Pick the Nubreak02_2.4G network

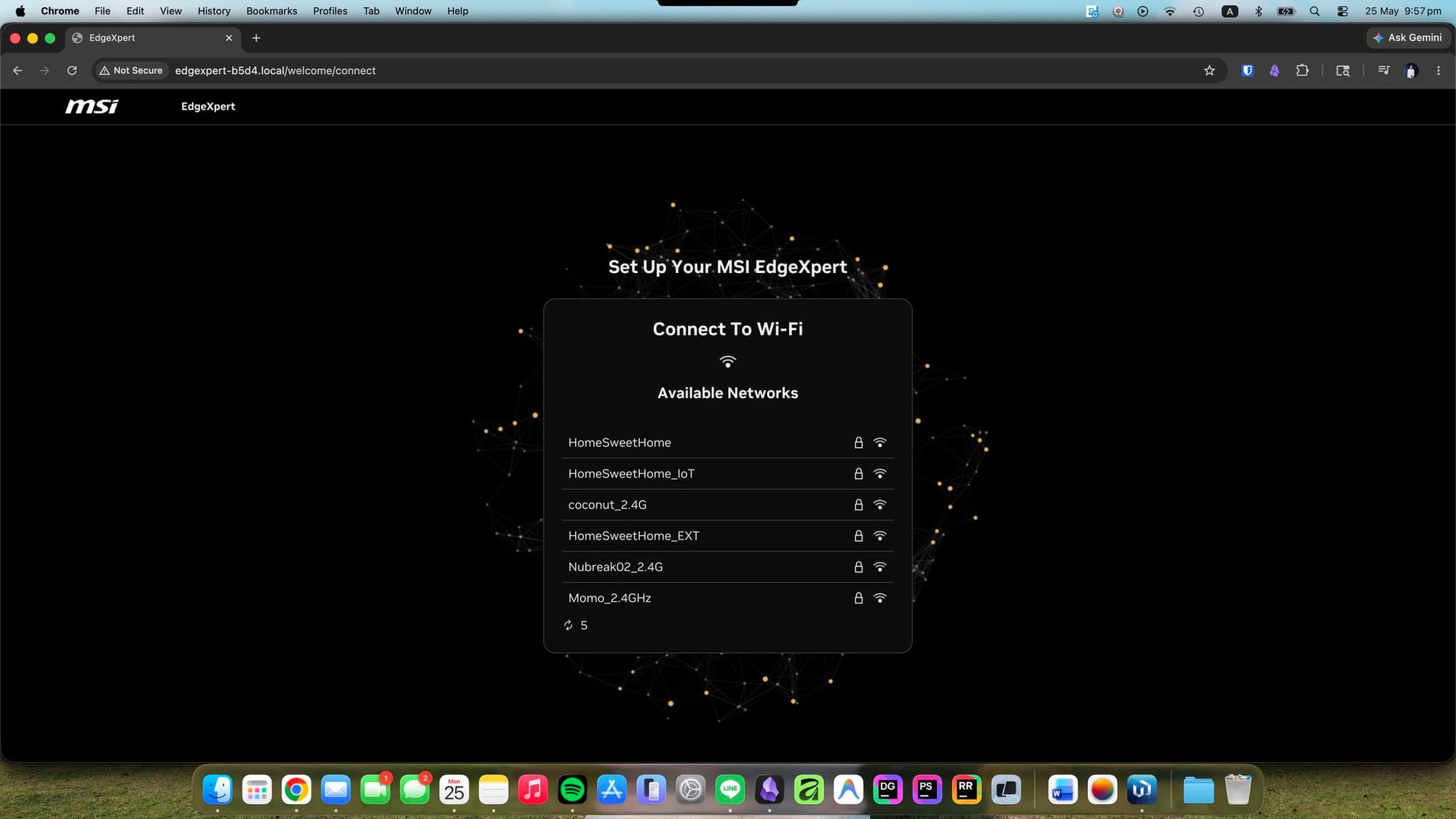(727, 567)
